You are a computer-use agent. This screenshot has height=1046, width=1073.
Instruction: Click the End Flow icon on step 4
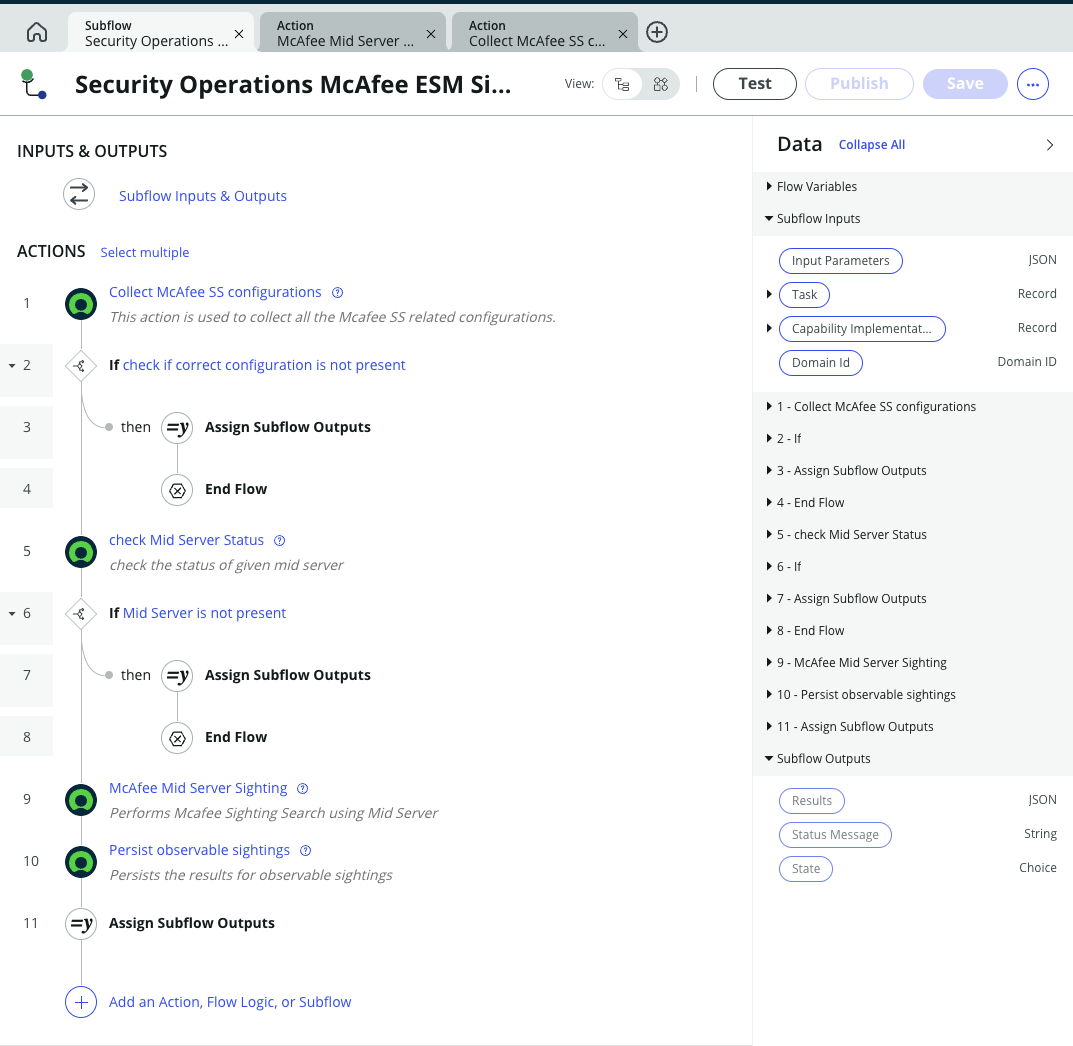177,491
